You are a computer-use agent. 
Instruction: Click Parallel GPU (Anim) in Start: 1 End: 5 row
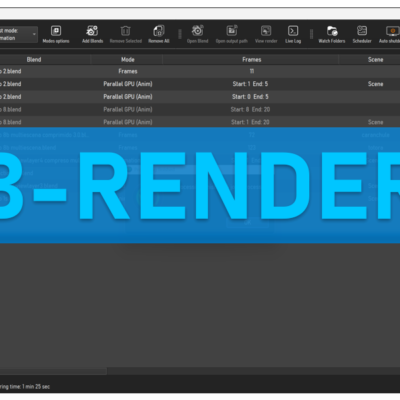pos(128,84)
